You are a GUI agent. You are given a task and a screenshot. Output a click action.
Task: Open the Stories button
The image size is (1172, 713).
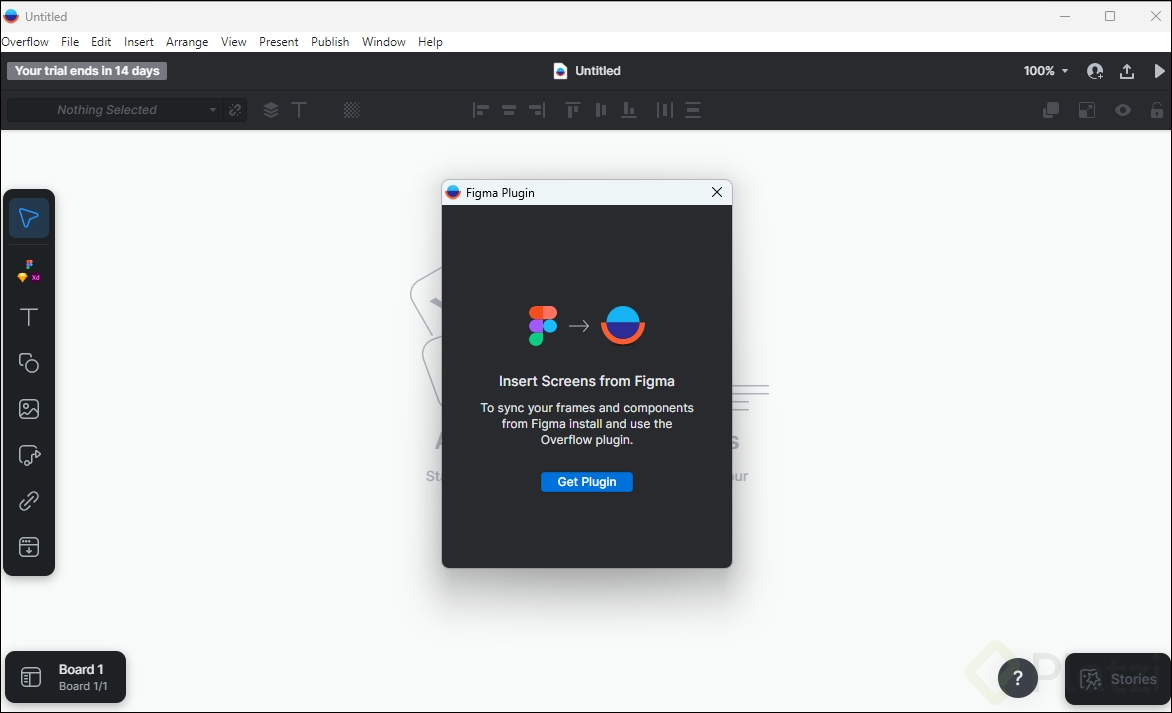click(x=1117, y=679)
